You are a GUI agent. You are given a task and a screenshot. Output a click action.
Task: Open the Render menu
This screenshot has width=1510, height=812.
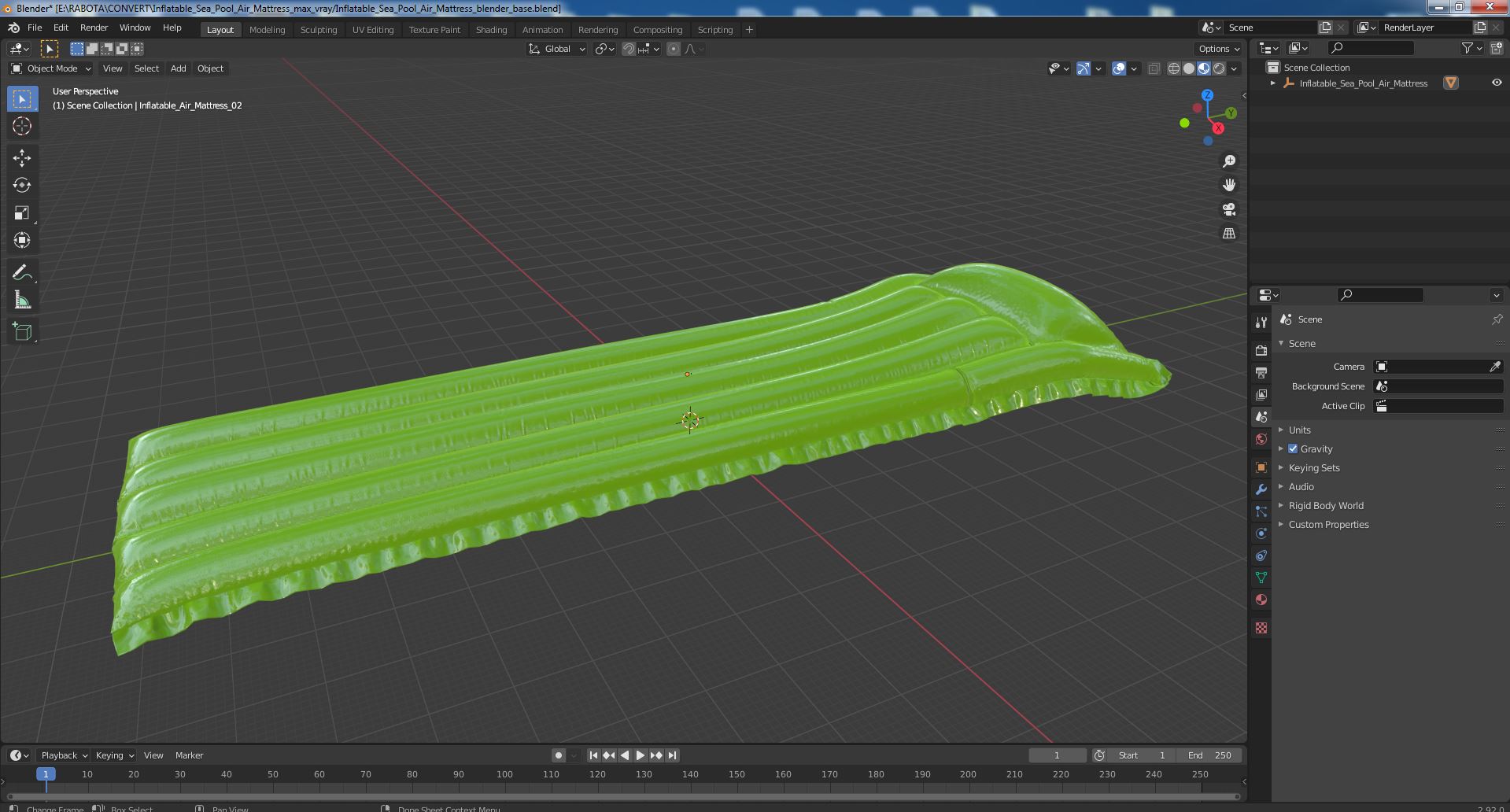click(94, 28)
